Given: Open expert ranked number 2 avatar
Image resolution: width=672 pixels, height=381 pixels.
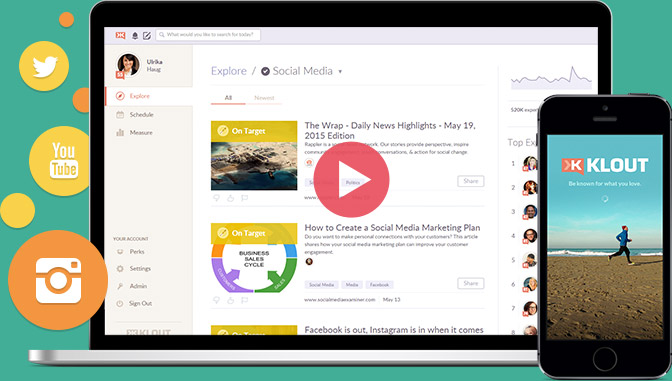Looking at the screenshot, I should pyautogui.click(x=530, y=187).
